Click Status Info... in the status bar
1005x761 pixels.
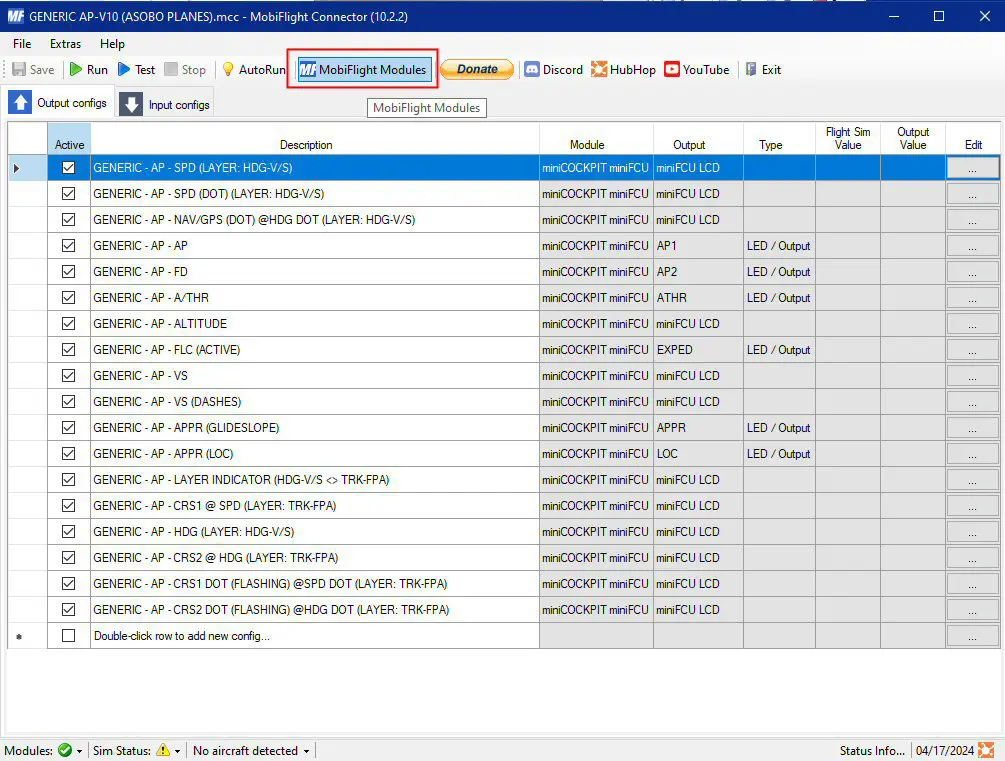point(872,750)
